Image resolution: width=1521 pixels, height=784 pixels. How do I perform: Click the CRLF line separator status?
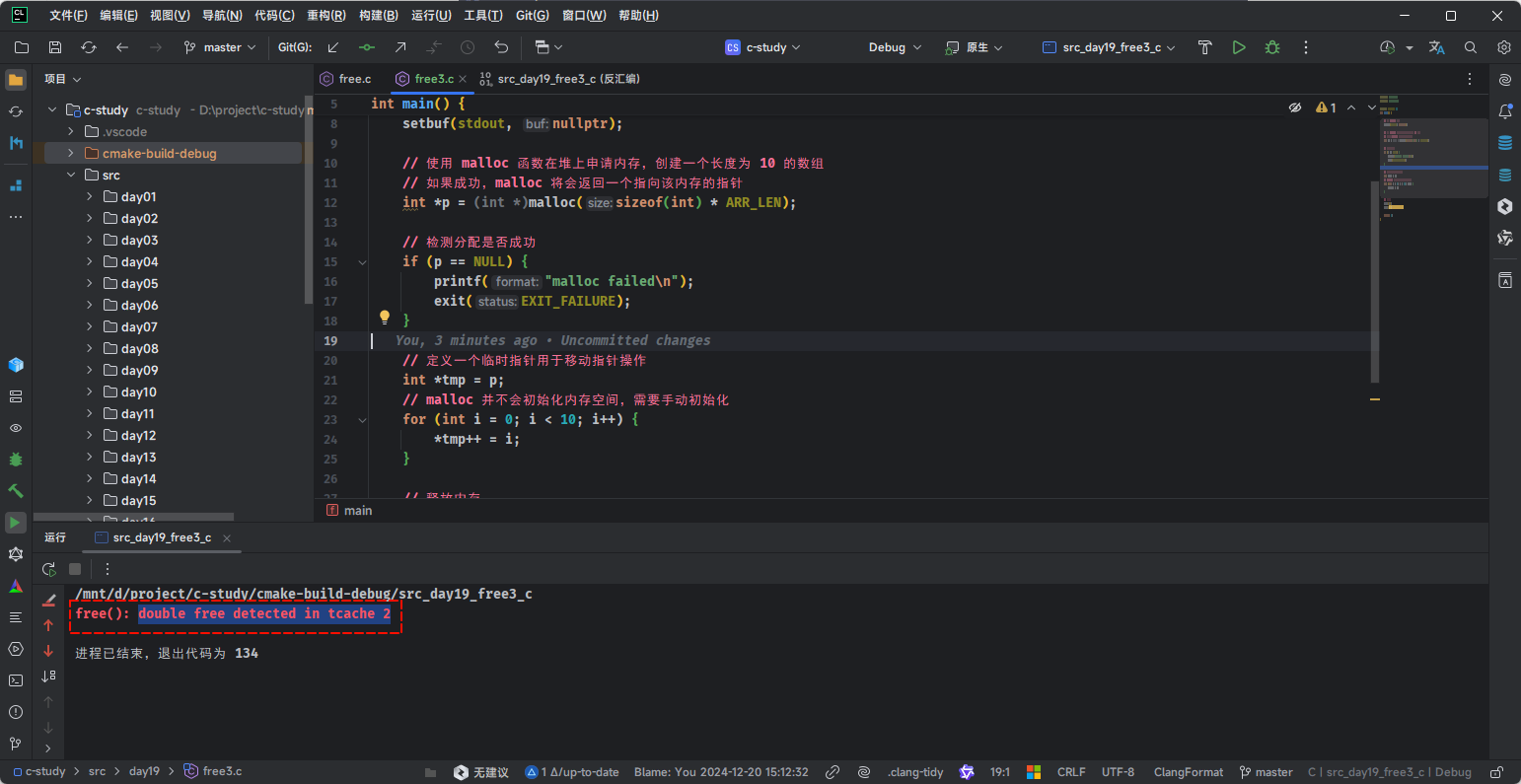[1071, 772]
